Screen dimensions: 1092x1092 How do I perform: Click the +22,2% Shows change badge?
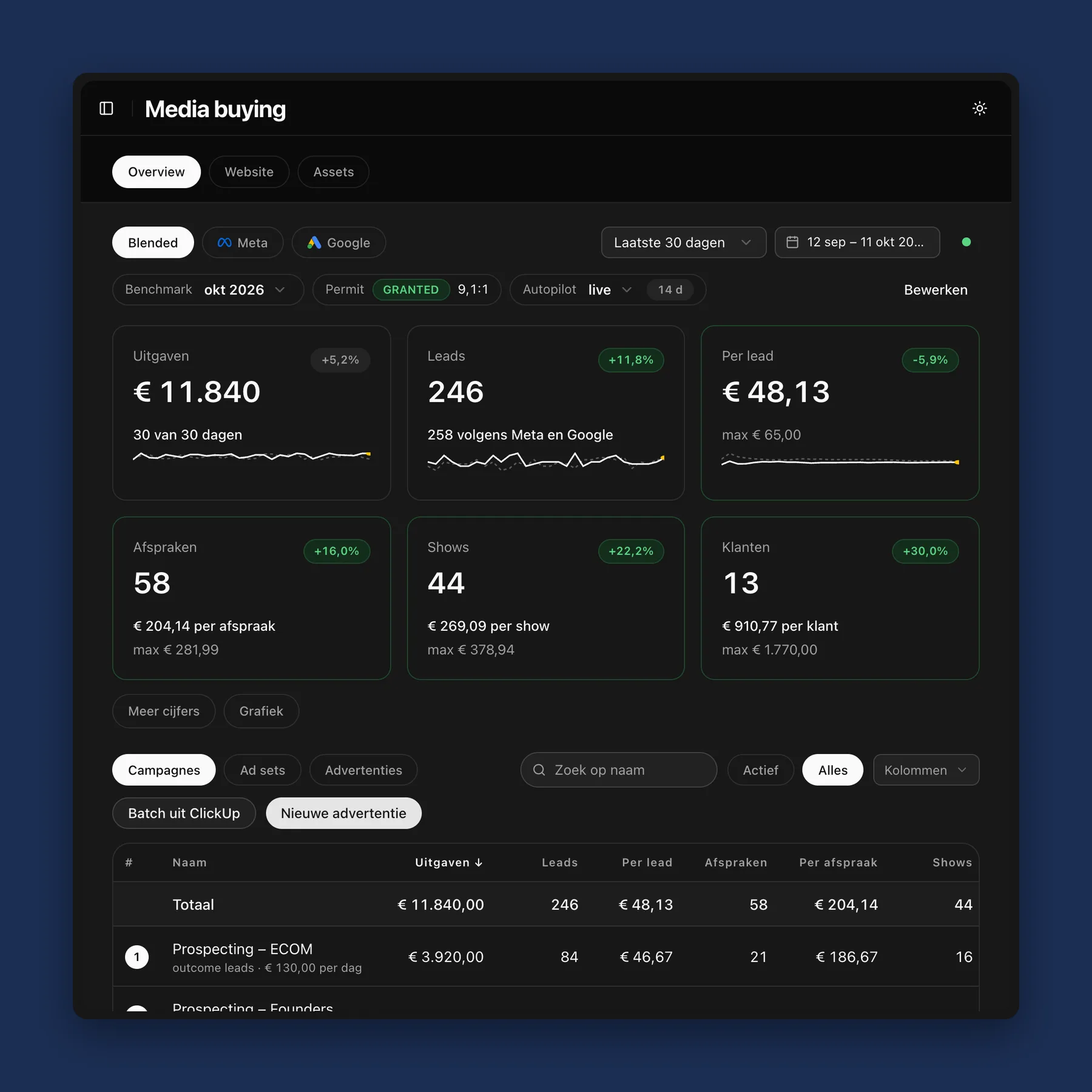[631, 551]
